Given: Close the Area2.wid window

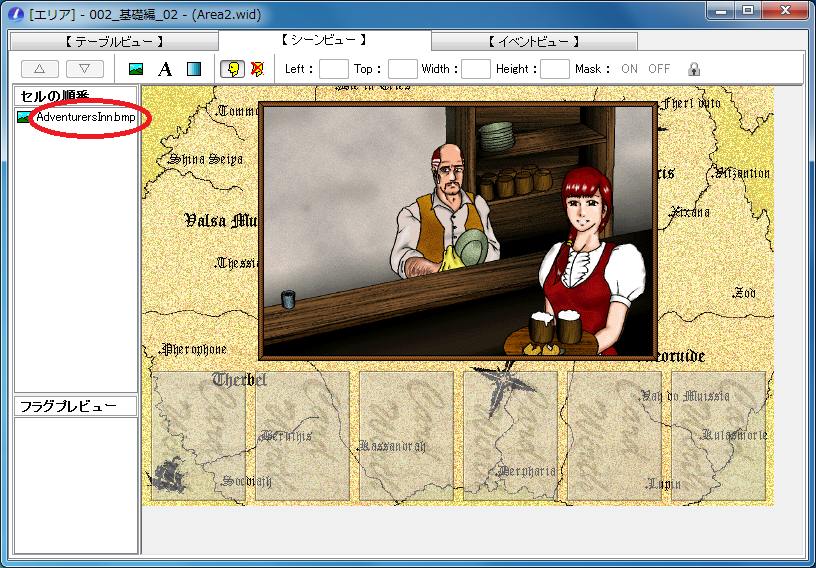Looking at the screenshot, I should (x=786, y=10).
